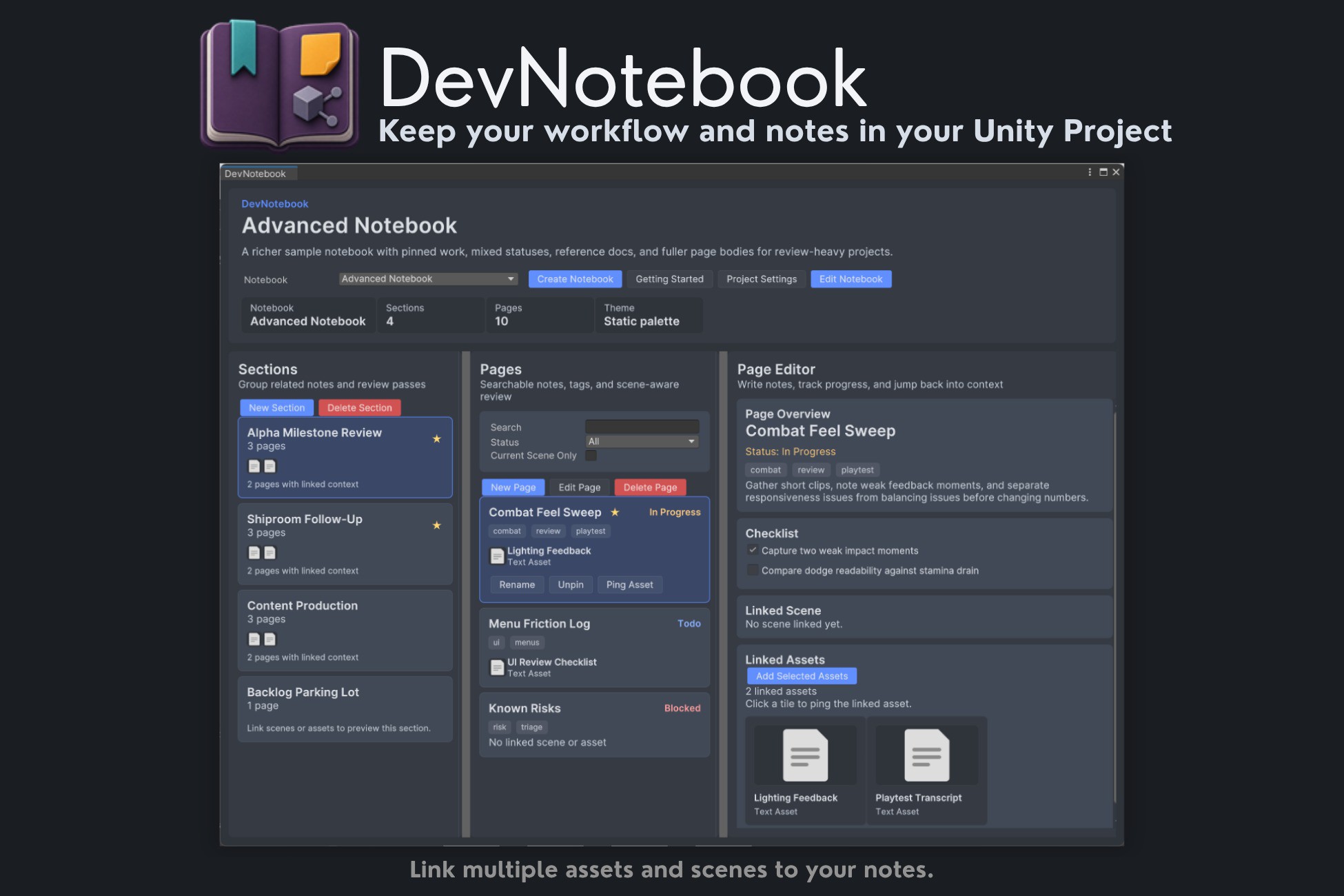Close the DevNotebook window
This screenshot has width=1344, height=896.
[1116, 172]
